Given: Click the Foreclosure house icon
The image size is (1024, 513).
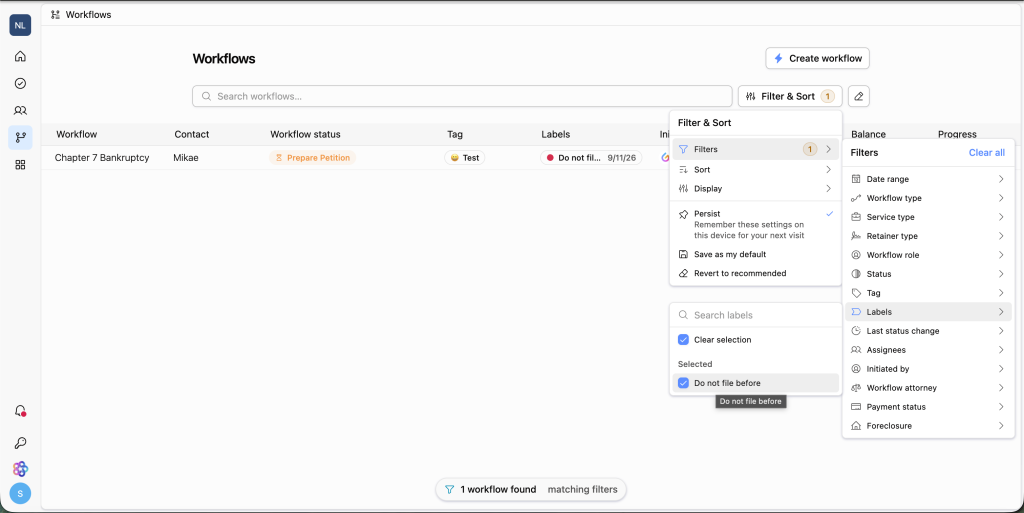Looking at the screenshot, I should coord(856,426).
